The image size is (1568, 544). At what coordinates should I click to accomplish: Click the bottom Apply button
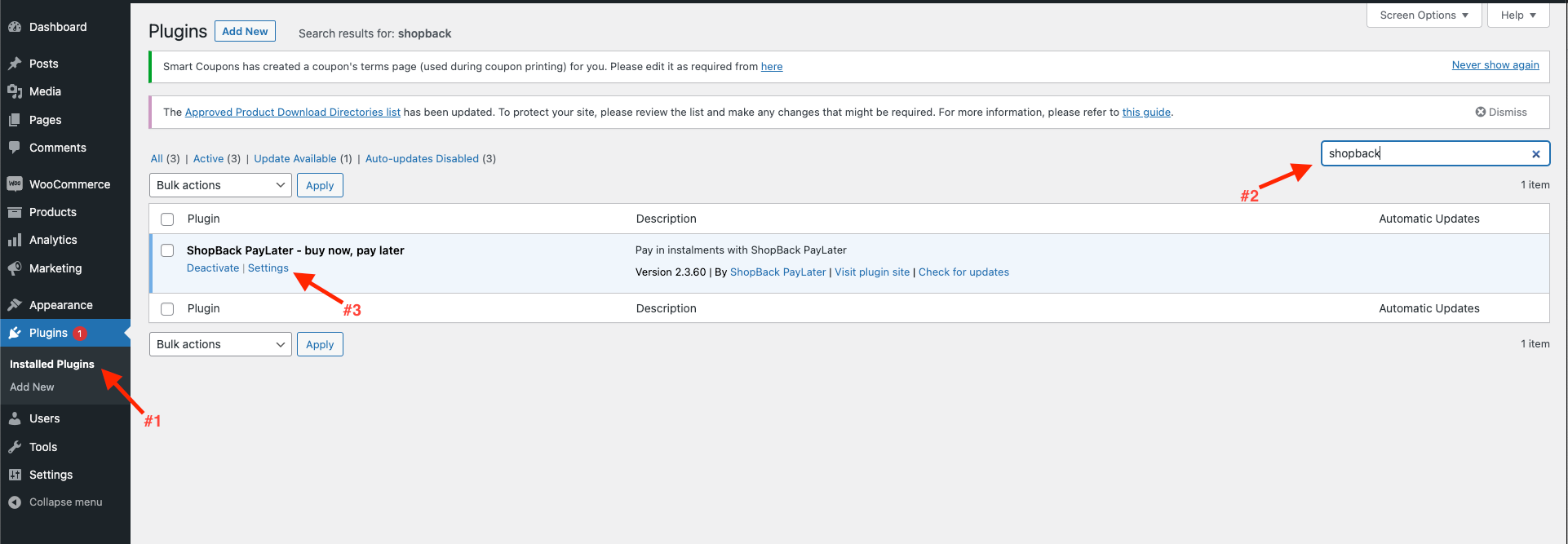pos(320,344)
